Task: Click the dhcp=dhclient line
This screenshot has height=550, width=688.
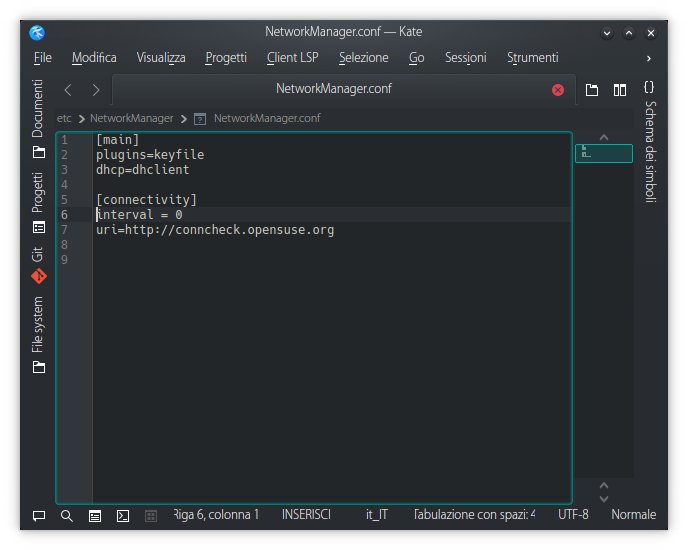Action: click(143, 170)
